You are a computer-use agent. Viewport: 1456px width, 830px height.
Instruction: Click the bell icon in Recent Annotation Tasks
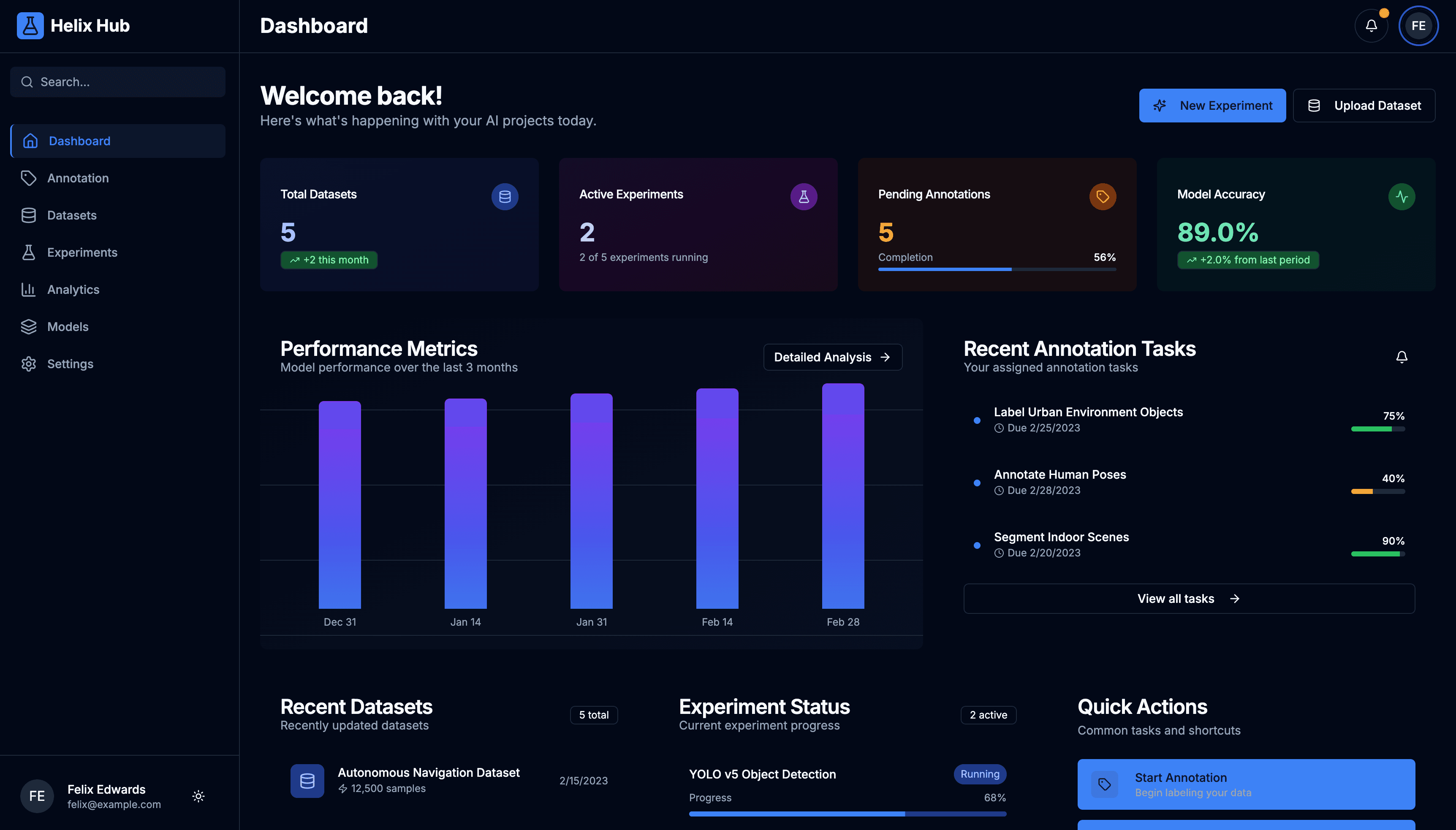1402,357
